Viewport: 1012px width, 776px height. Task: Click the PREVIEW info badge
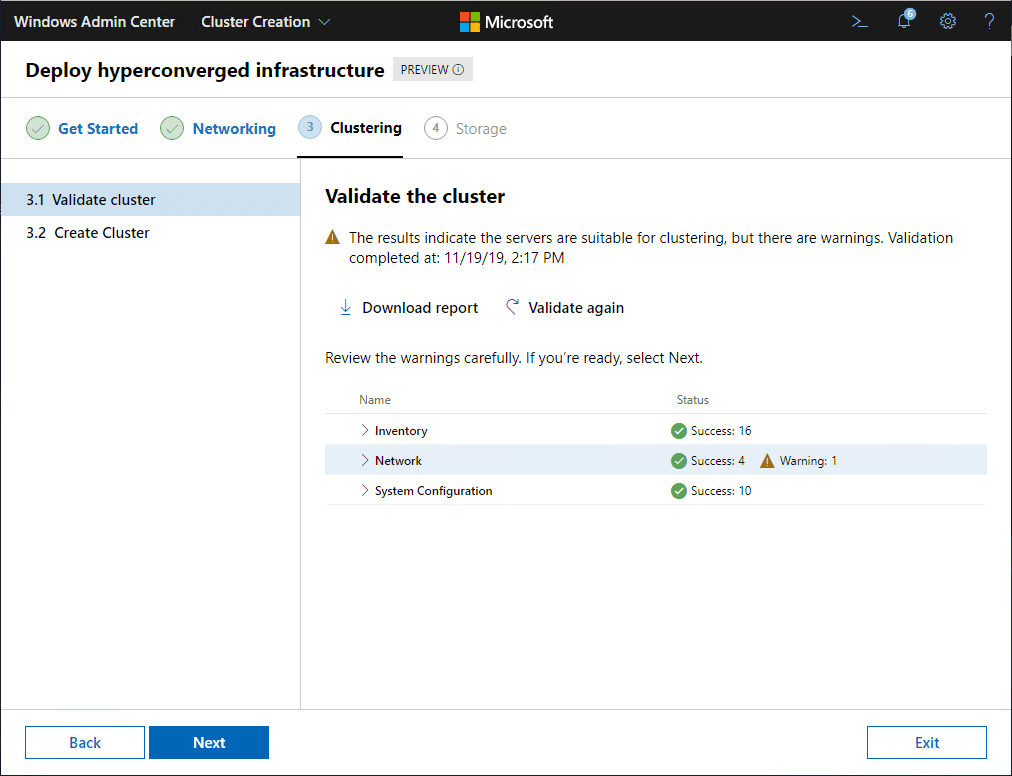[x=432, y=70]
